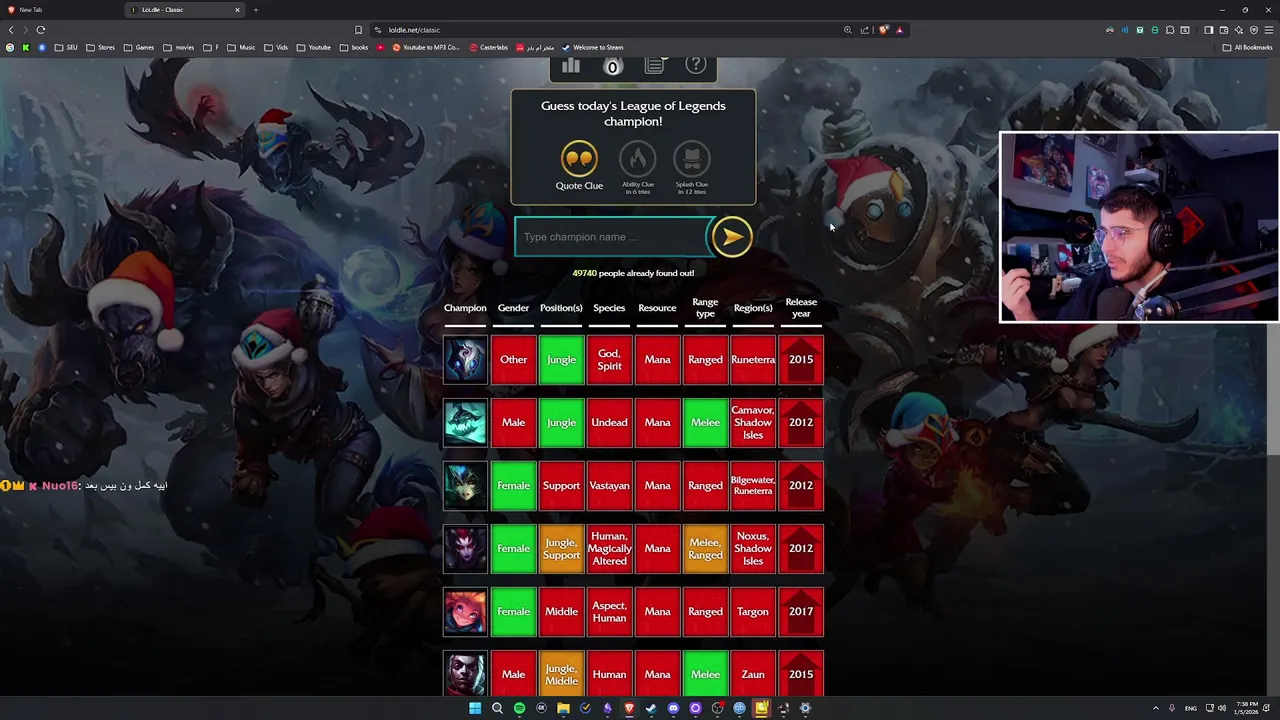Click the share icon in address bar
This screenshot has width=1280, height=720.
click(x=865, y=30)
